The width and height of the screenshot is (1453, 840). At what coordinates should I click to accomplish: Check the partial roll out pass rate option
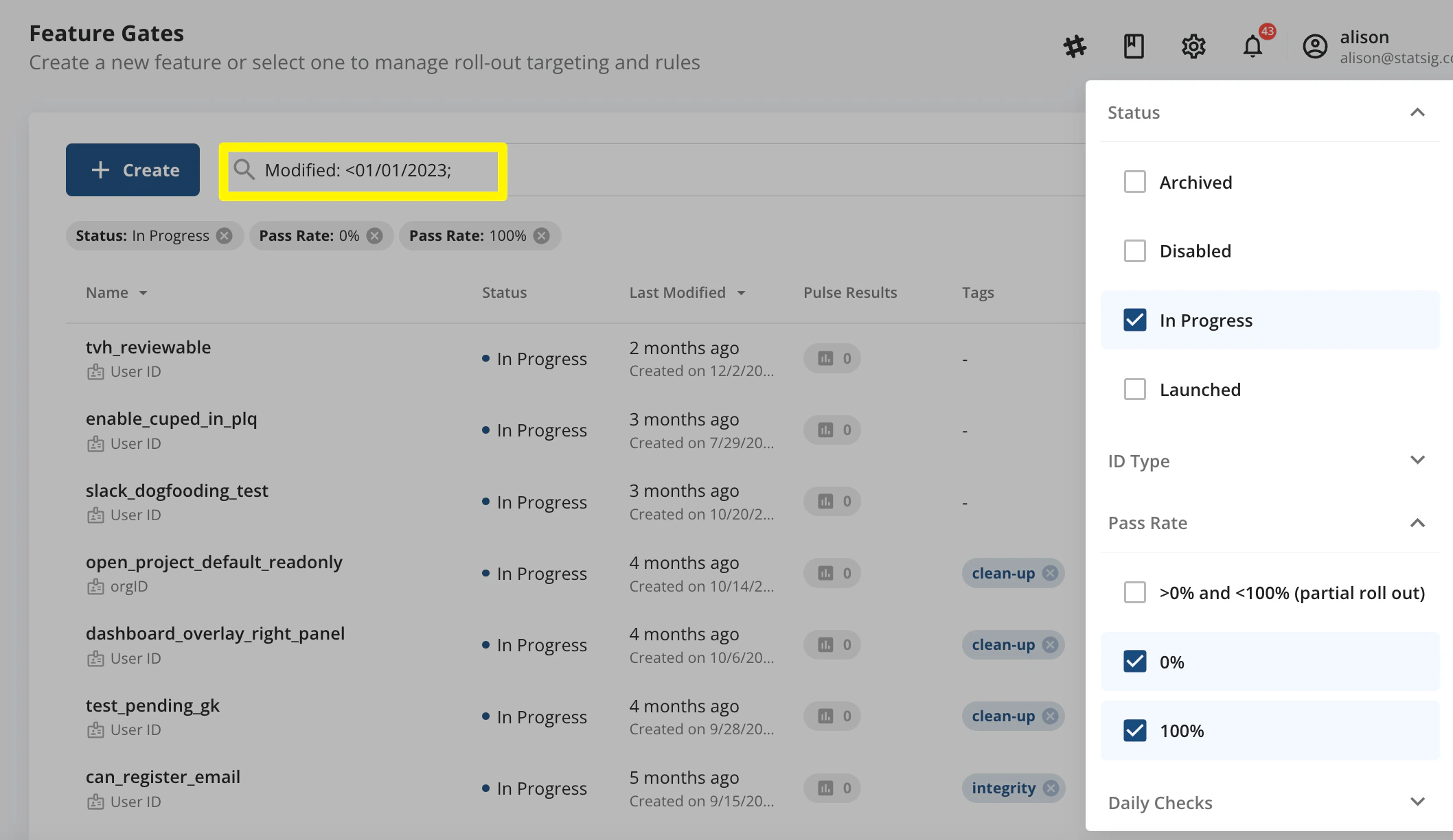[1135, 592]
